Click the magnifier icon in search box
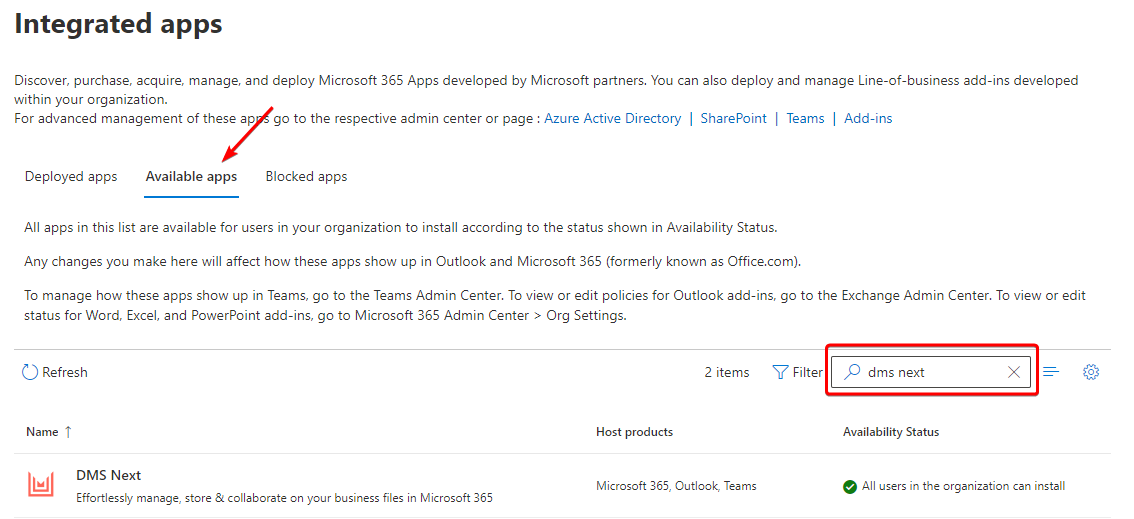Image resolution: width=1134 pixels, height=519 pixels. click(x=852, y=372)
